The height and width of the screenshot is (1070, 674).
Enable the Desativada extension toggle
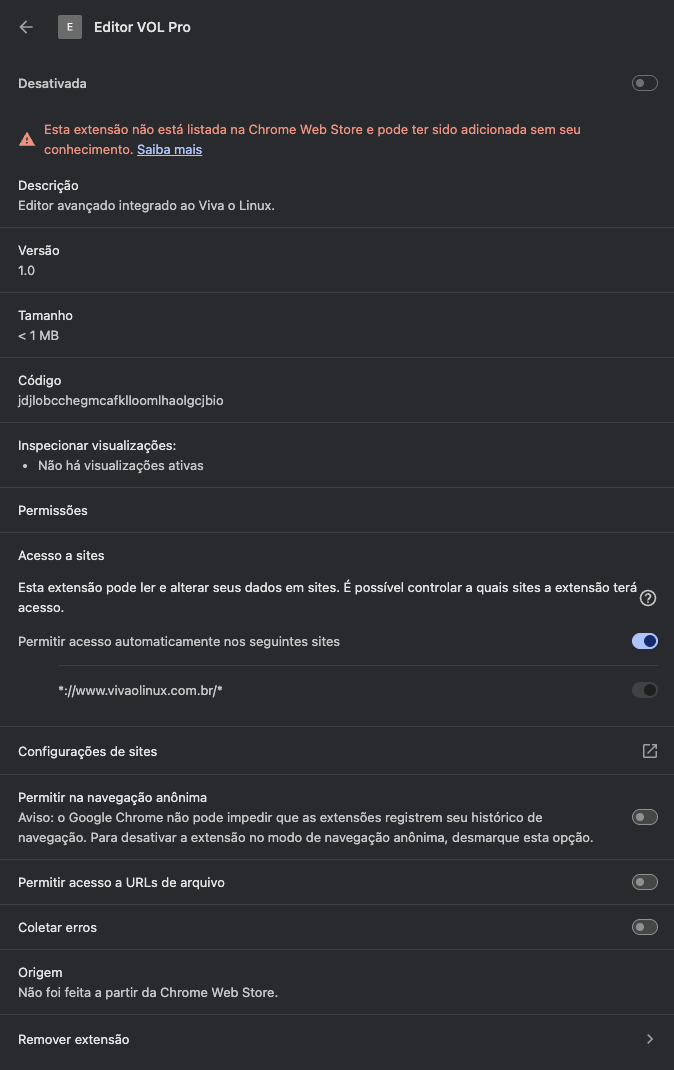[x=645, y=83]
